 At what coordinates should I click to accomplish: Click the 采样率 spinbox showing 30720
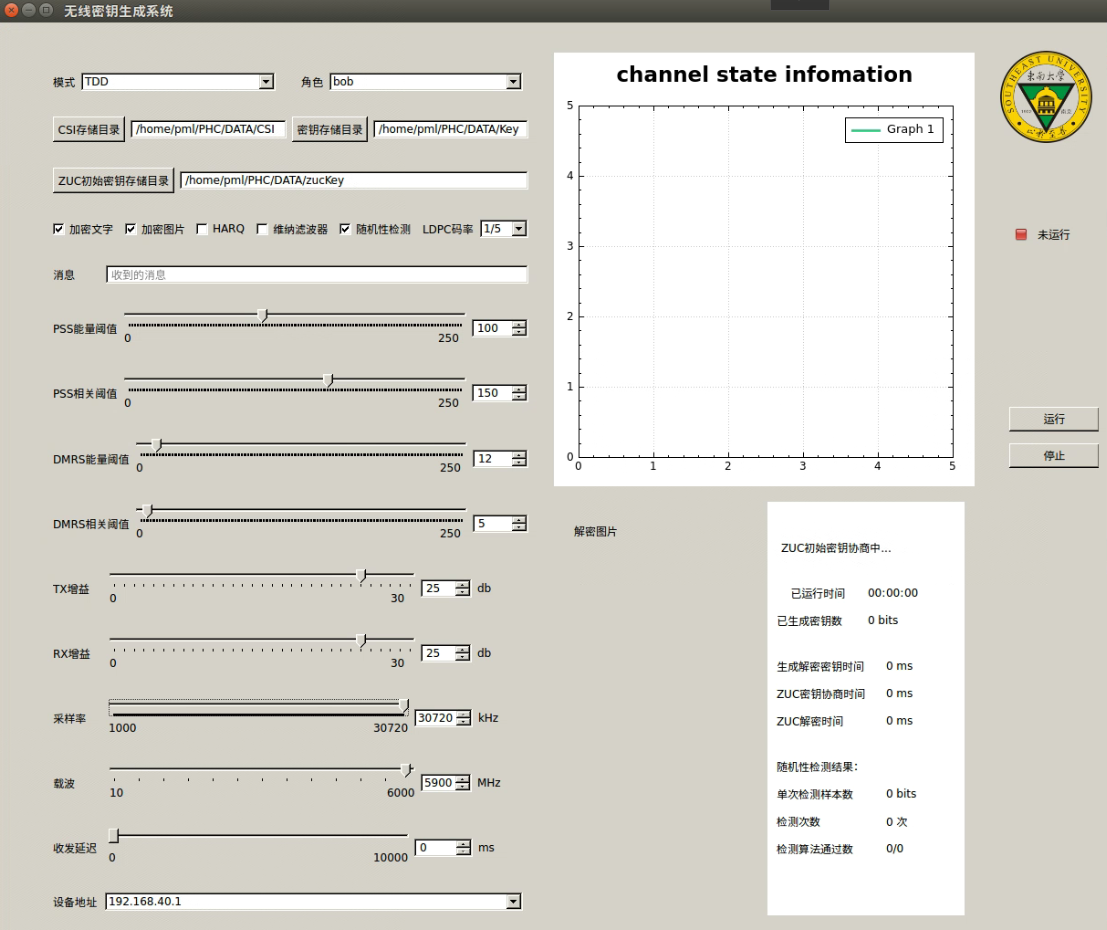click(x=443, y=718)
